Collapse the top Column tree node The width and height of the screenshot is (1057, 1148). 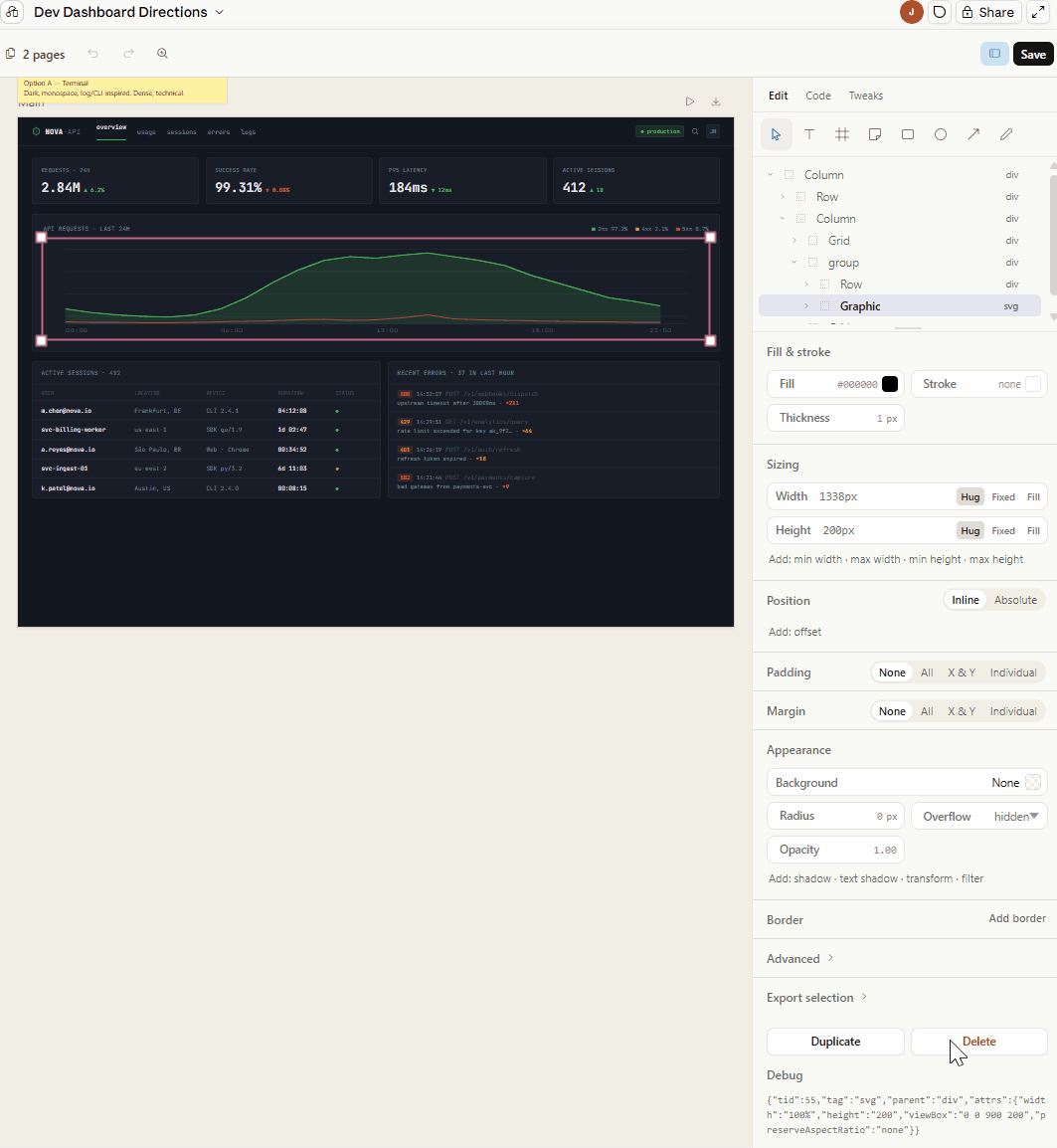click(770, 175)
